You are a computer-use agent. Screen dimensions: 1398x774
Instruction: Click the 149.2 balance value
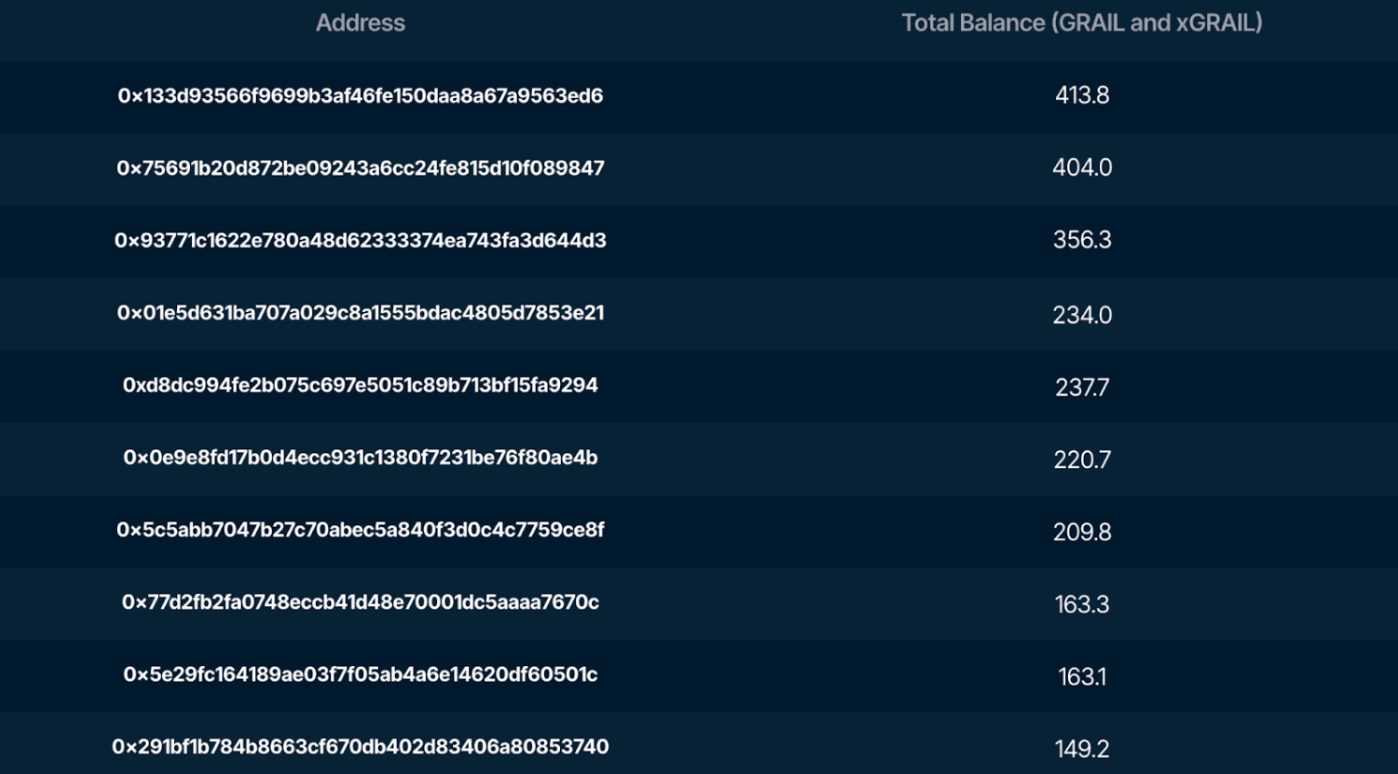pos(1082,749)
